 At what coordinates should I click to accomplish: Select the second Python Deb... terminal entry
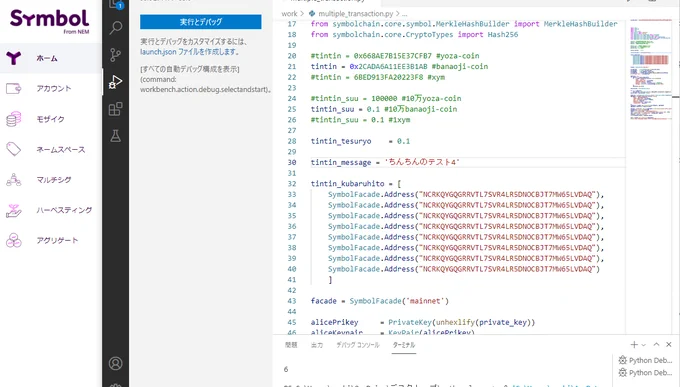(645, 373)
